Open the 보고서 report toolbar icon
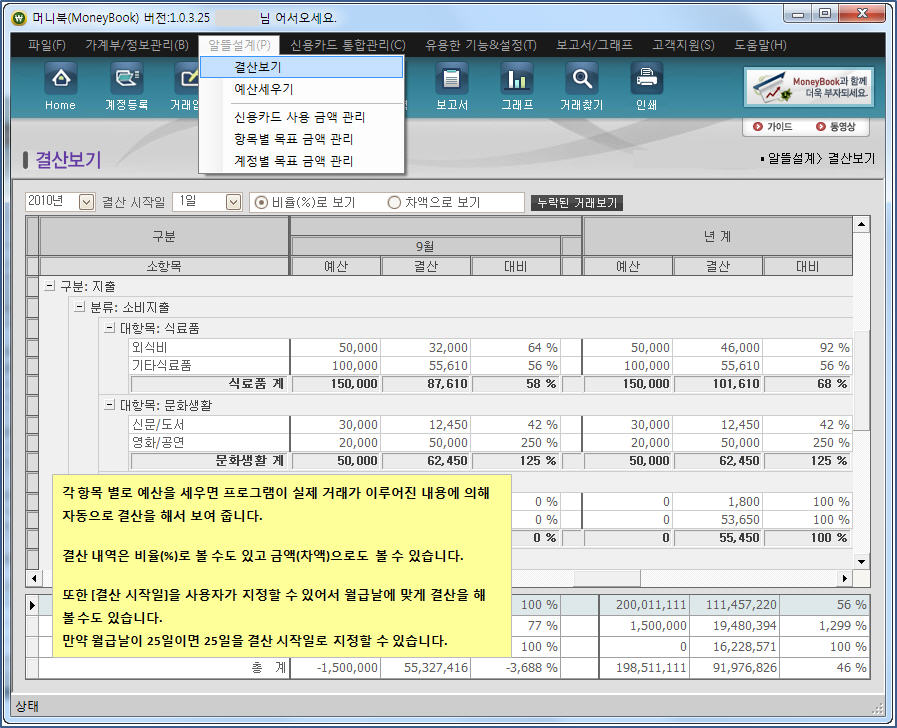897x728 pixels. (x=451, y=86)
